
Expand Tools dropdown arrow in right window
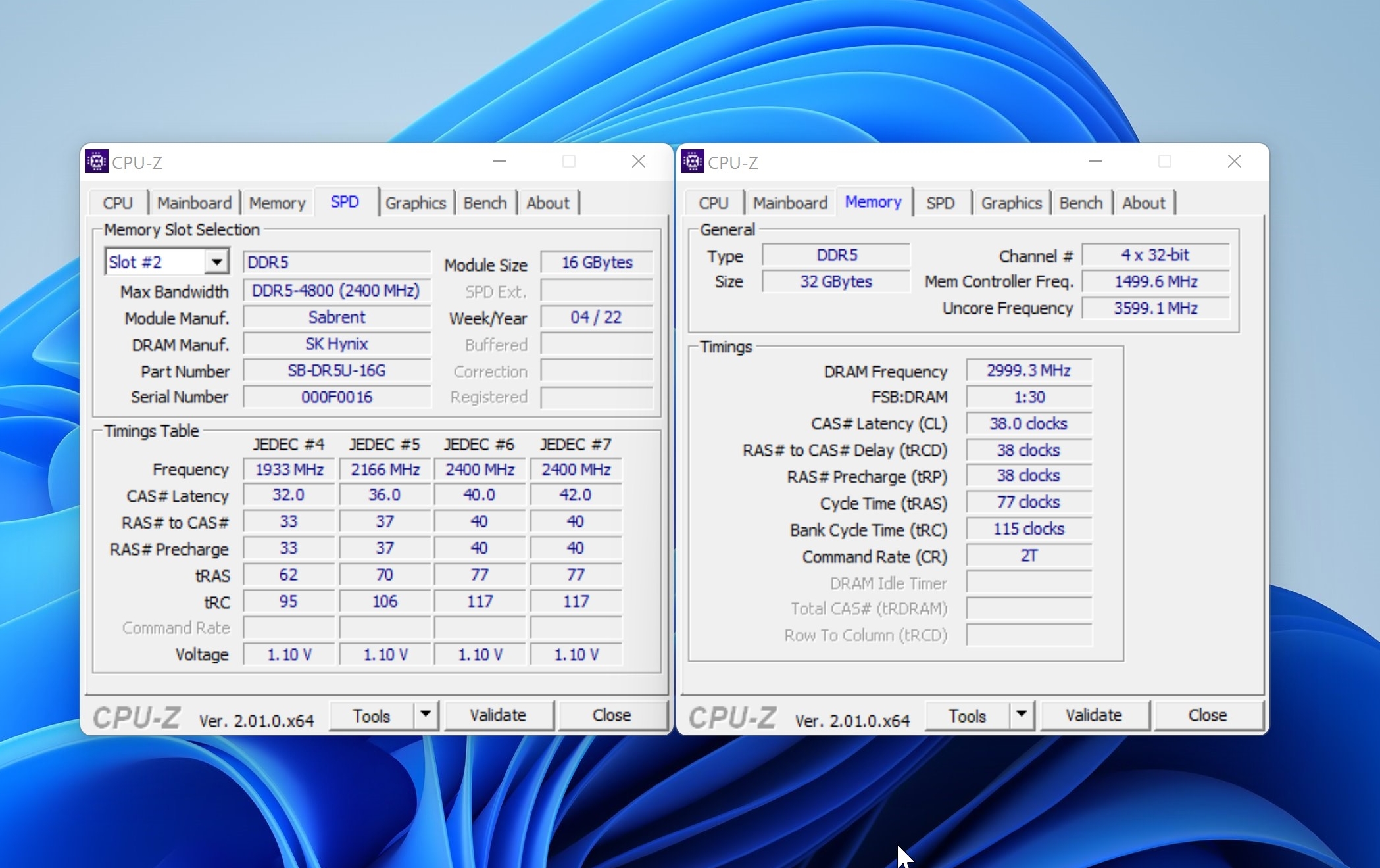point(1022,715)
